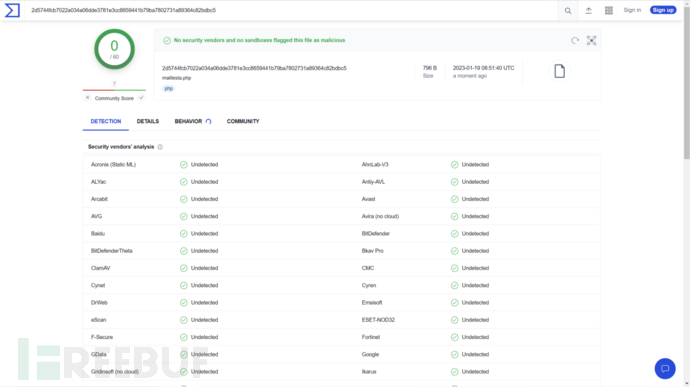Switch to the DETAILS tab
The width and height of the screenshot is (690, 387).
tap(148, 122)
